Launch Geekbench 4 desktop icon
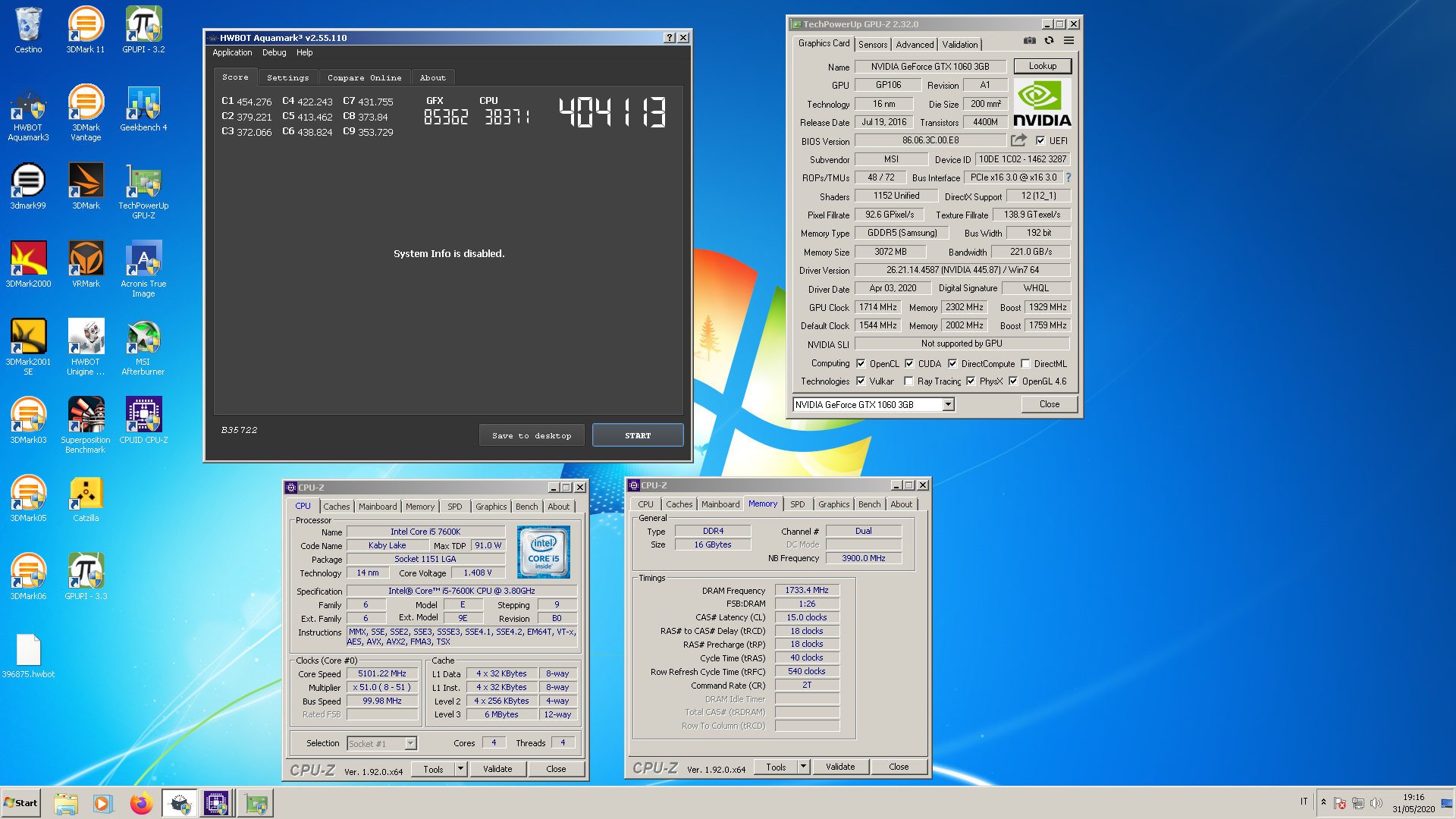This screenshot has height=819, width=1456. click(x=143, y=109)
